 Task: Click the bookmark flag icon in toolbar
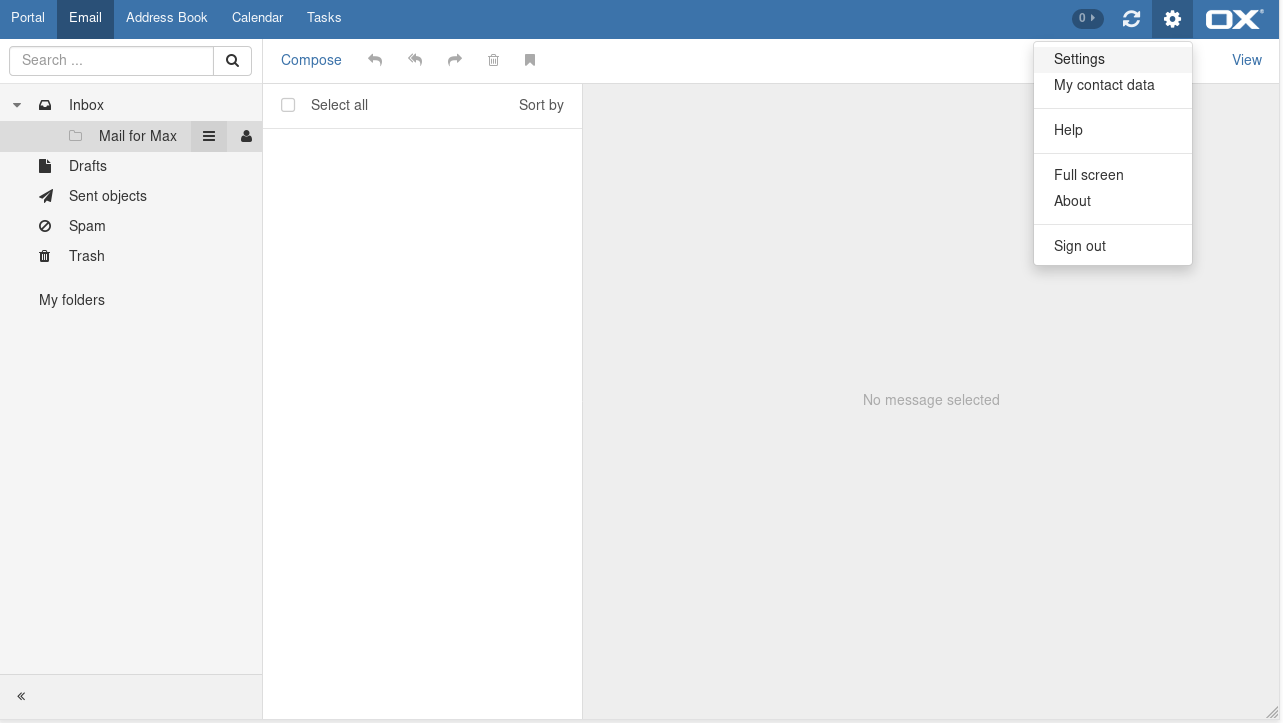coord(530,60)
